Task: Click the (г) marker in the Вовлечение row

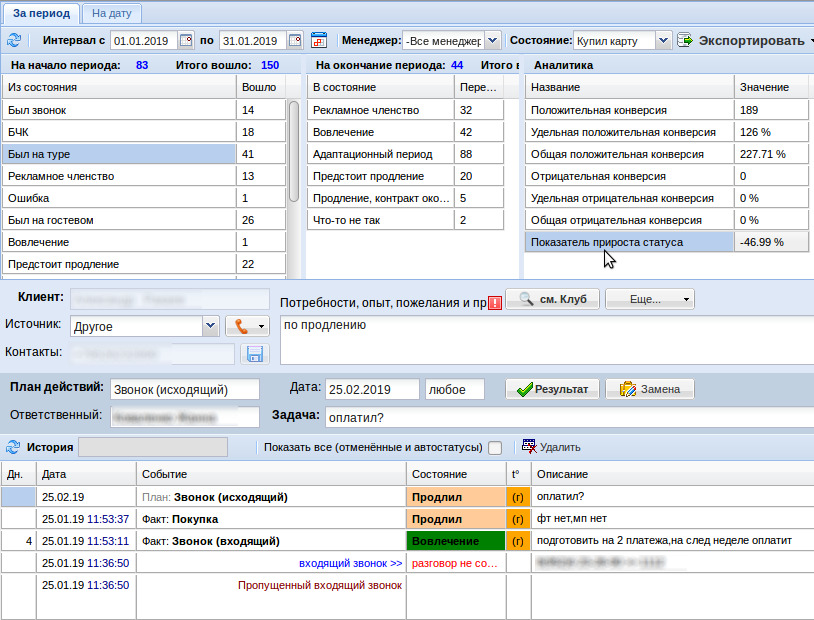Action: point(518,541)
